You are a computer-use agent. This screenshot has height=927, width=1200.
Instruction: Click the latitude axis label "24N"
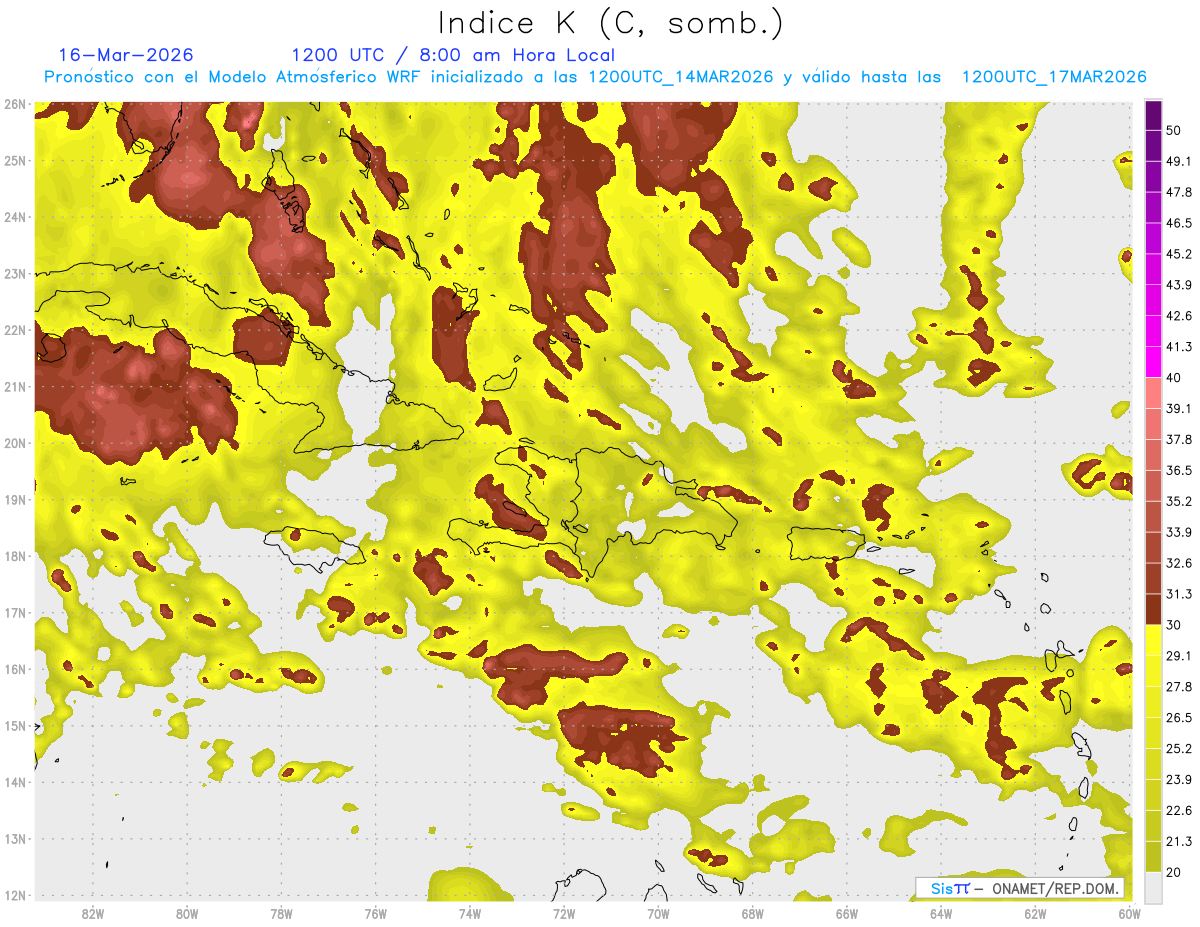coord(15,217)
